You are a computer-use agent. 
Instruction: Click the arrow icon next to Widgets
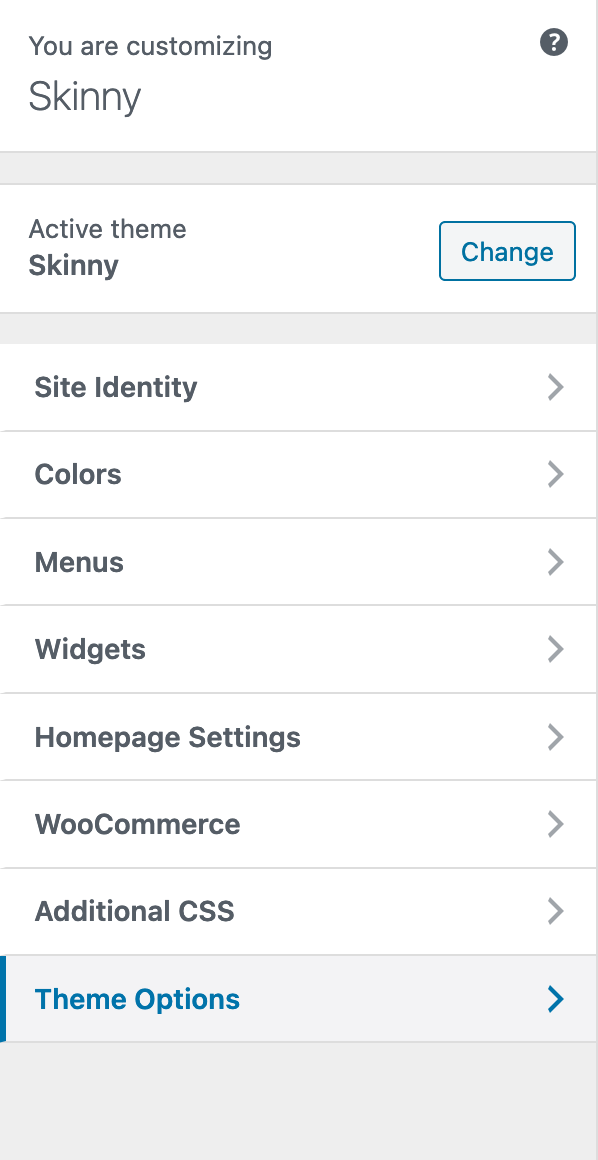pos(555,650)
